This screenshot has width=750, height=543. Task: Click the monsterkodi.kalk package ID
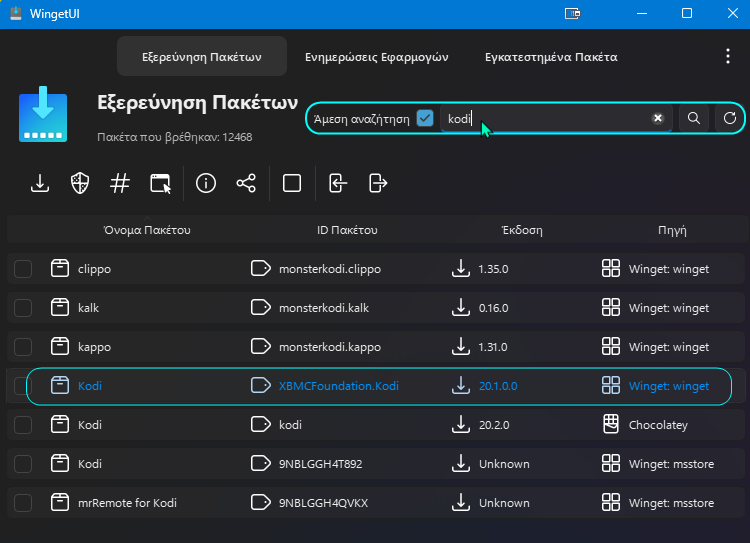(x=324, y=308)
